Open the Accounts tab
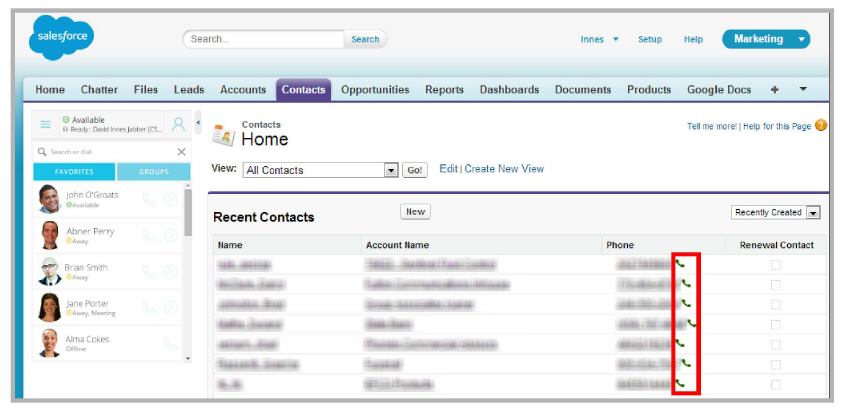Image resolution: width=844 pixels, height=409 pixels. click(x=243, y=90)
